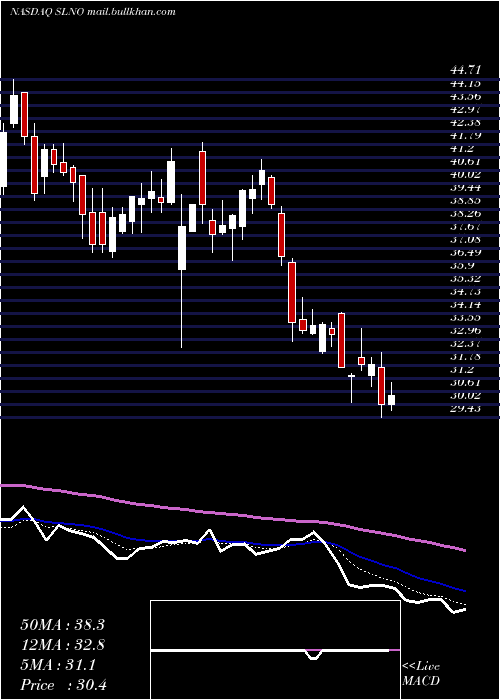The width and height of the screenshot is (500, 700).
Task: Select the Price : 30.4 readout
Action: (63, 685)
